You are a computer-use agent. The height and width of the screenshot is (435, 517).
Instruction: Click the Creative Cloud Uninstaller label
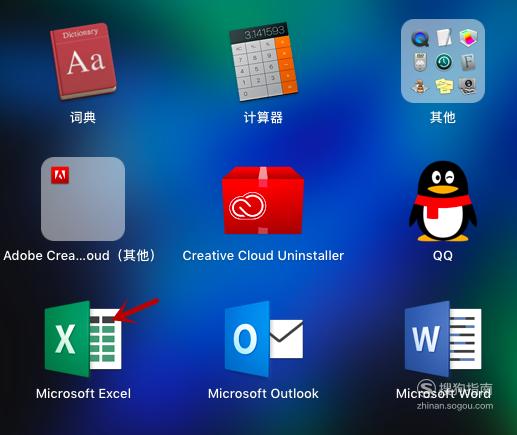point(263,256)
